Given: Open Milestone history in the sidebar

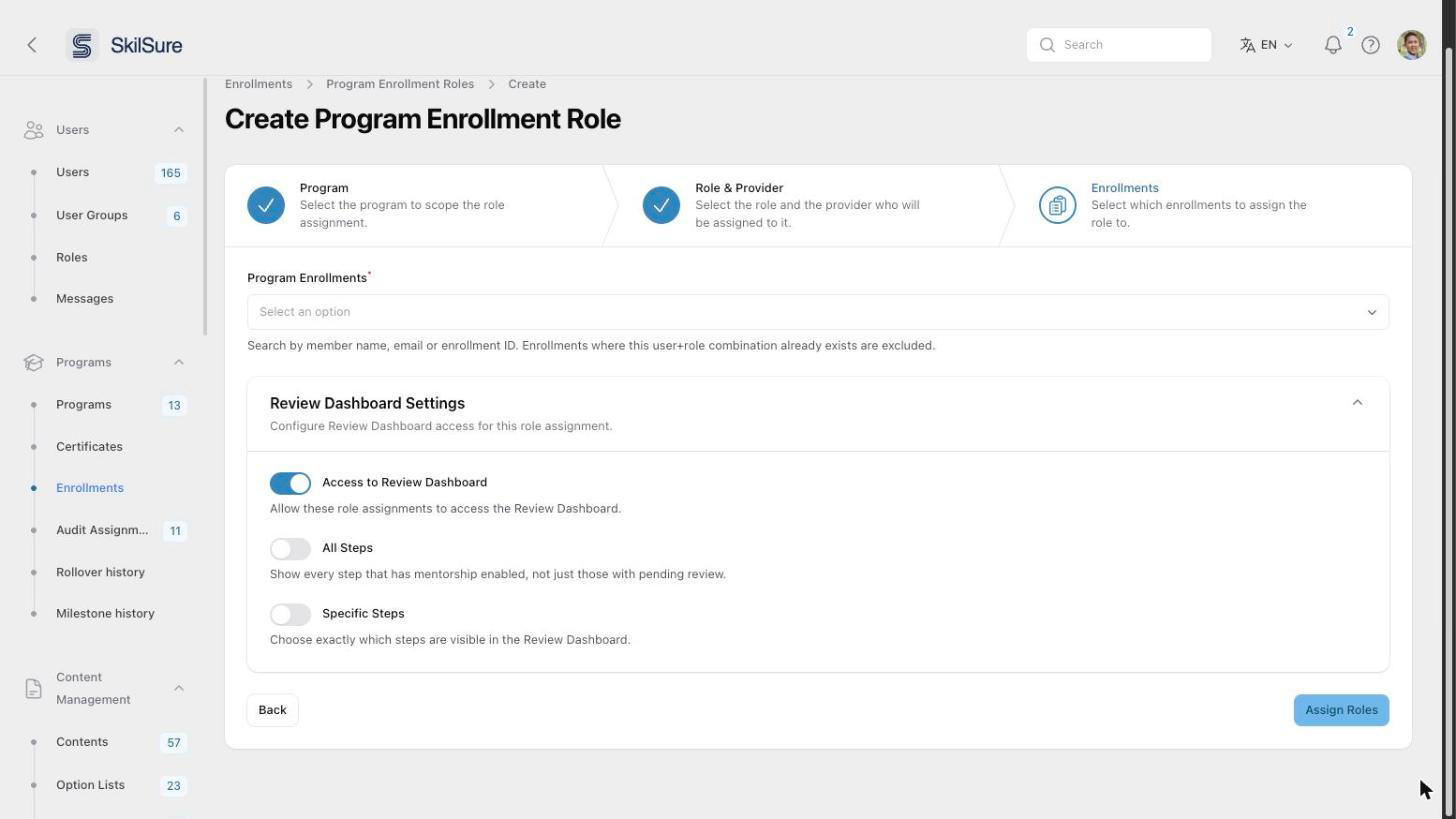Looking at the screenshot, I should tap(106, 614).
